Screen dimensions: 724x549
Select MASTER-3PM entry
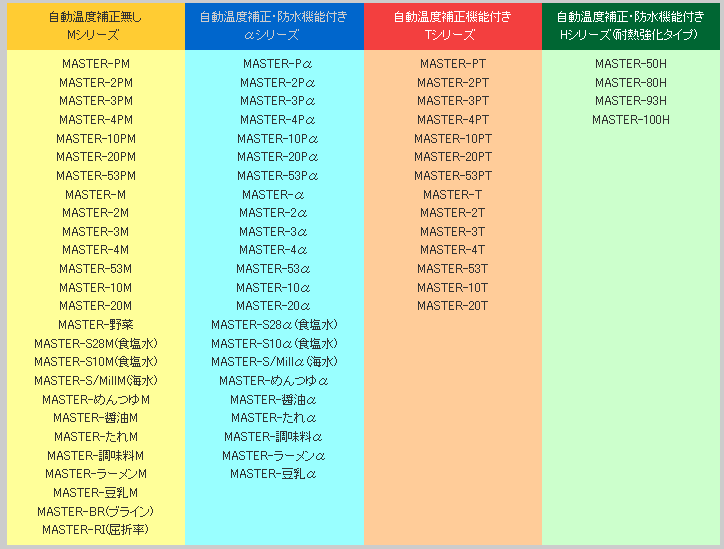(96, 101)
